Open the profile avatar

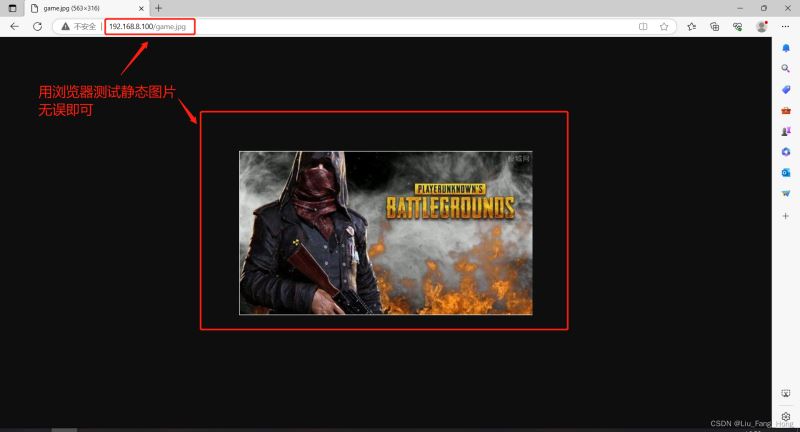click(762, 27)
